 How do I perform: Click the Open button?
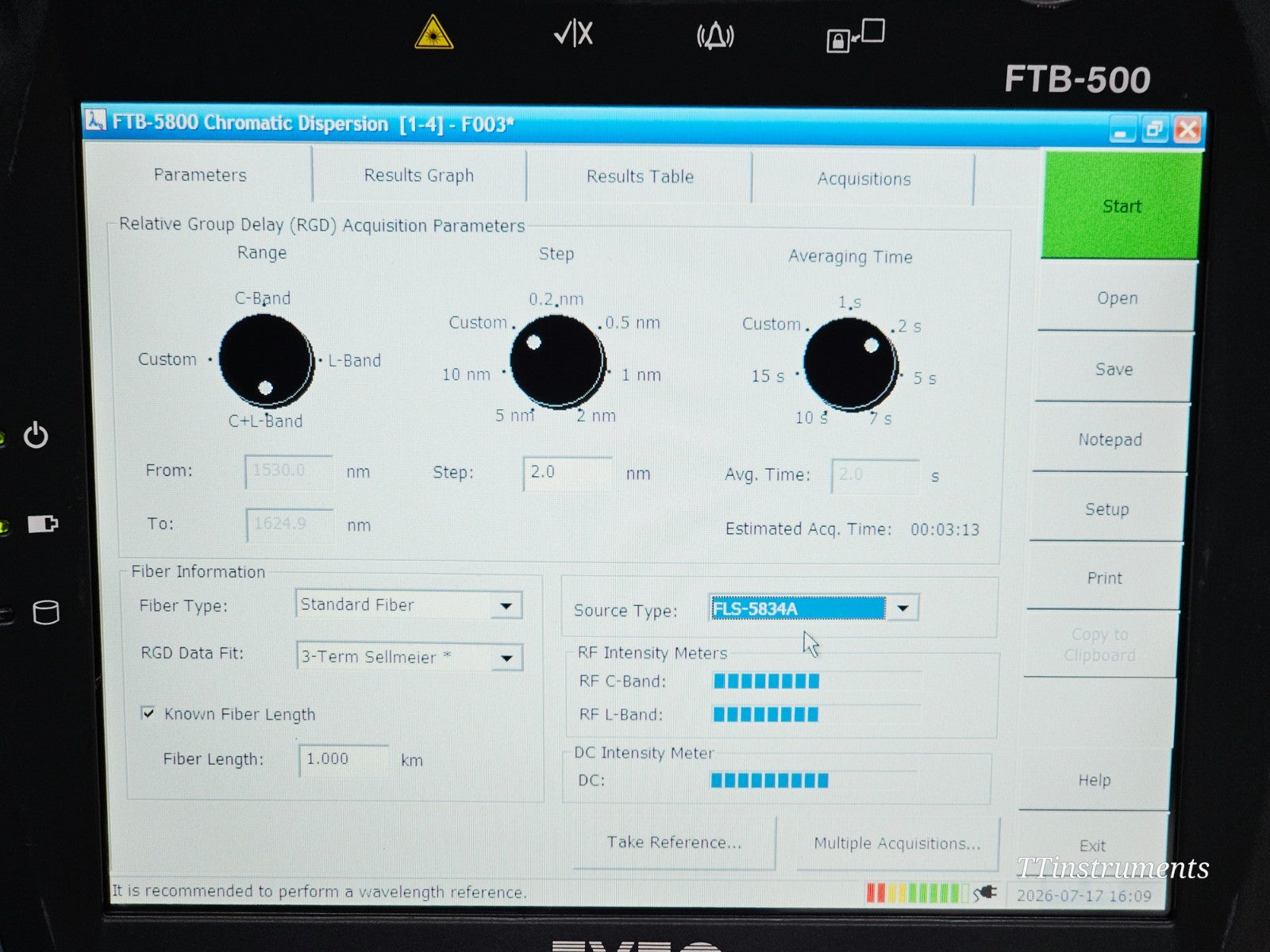point(1117,298)
